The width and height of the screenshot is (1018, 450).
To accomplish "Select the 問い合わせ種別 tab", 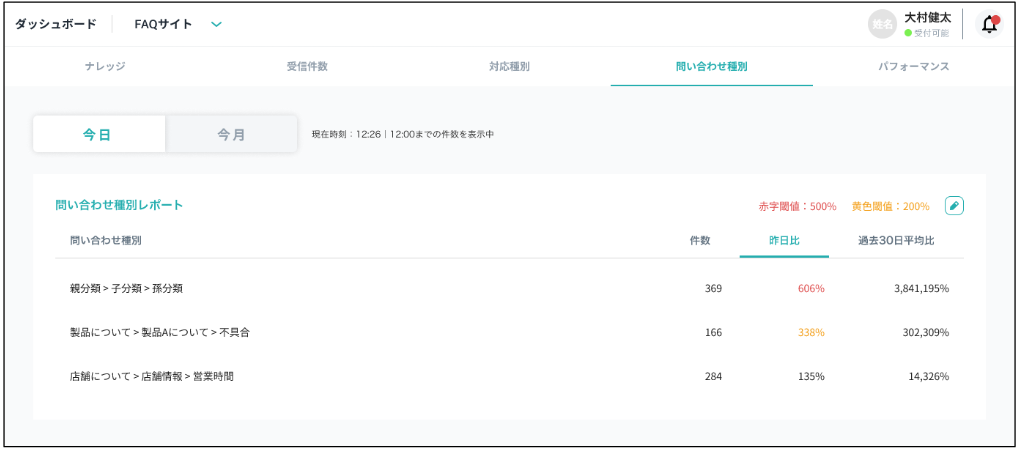I will 711,67.
